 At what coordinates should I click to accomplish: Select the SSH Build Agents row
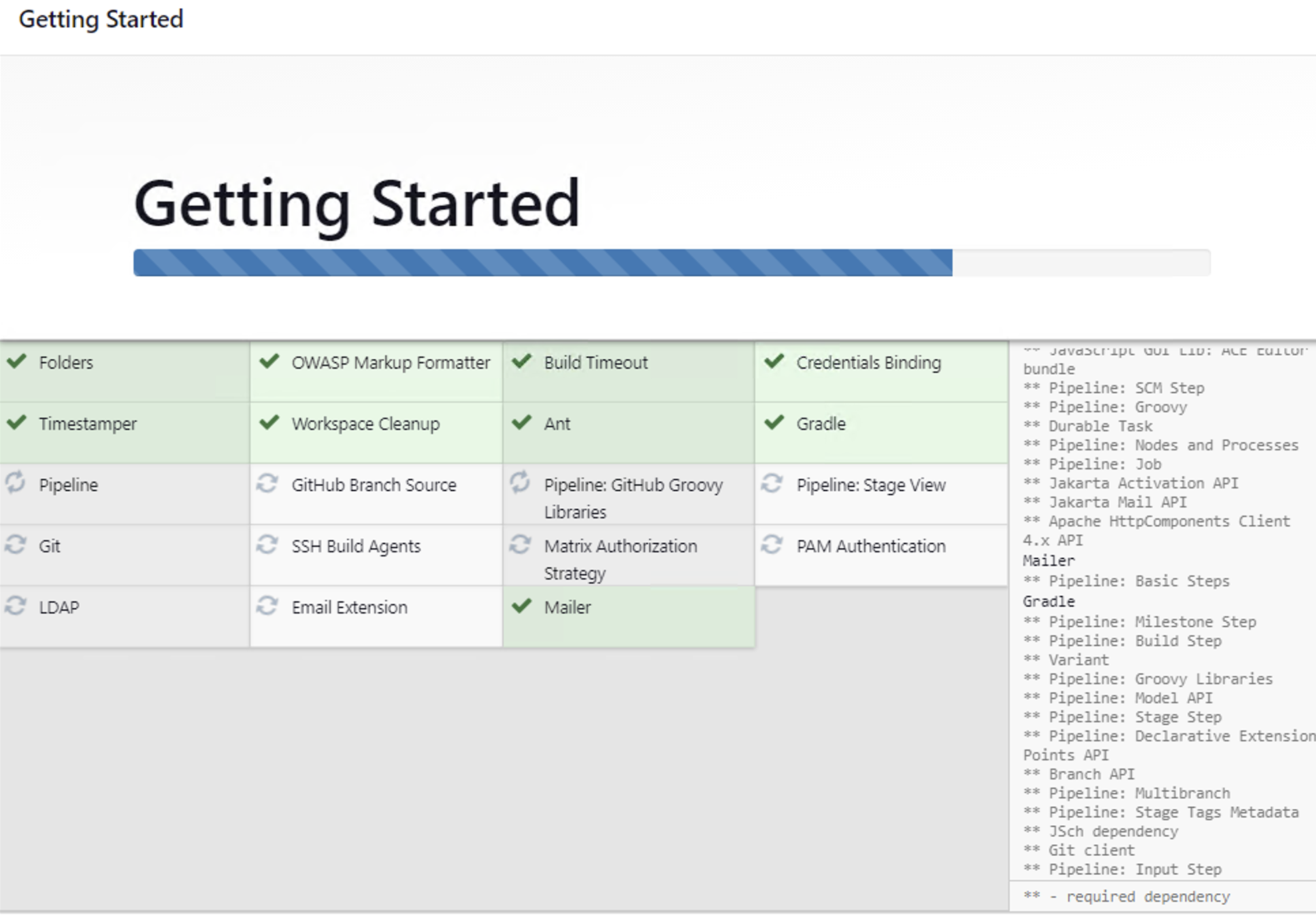point(356,545)
